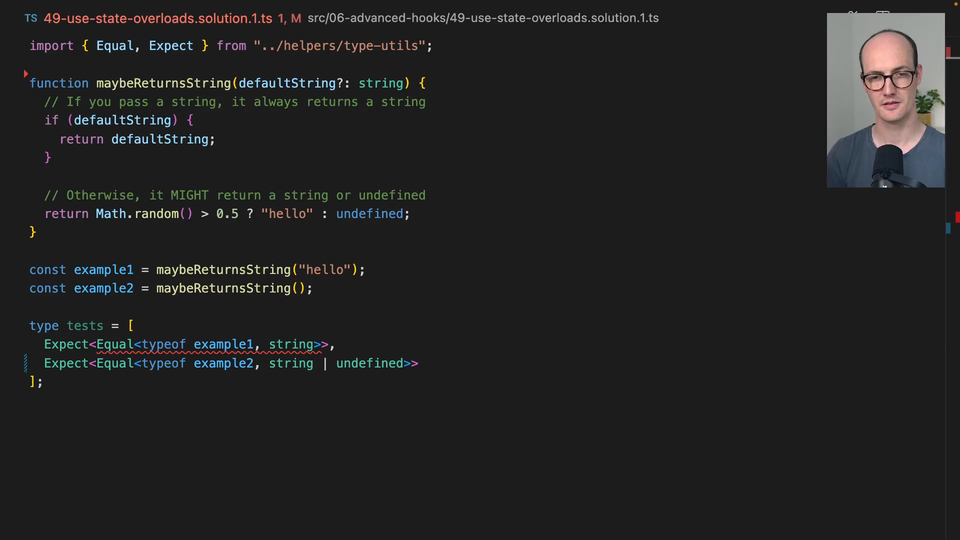Select the 49-use-state-overloads.solution.1.ts tab title
Screen dimensions: 960x540
pyautogui.click(x=158, y=18)
